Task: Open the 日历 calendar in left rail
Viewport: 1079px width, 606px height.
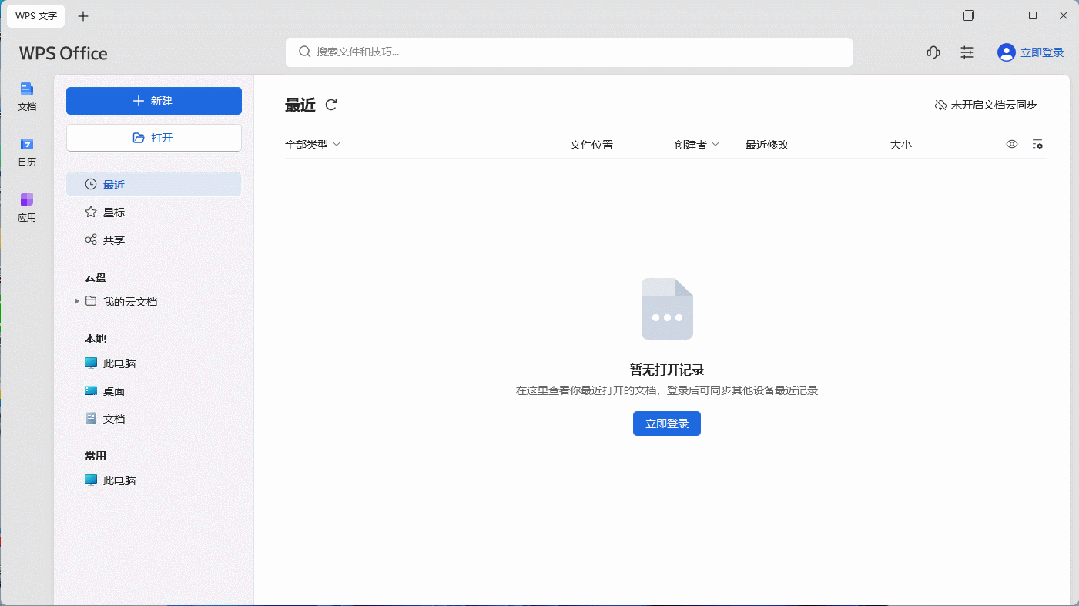Action: coord(27,151)
